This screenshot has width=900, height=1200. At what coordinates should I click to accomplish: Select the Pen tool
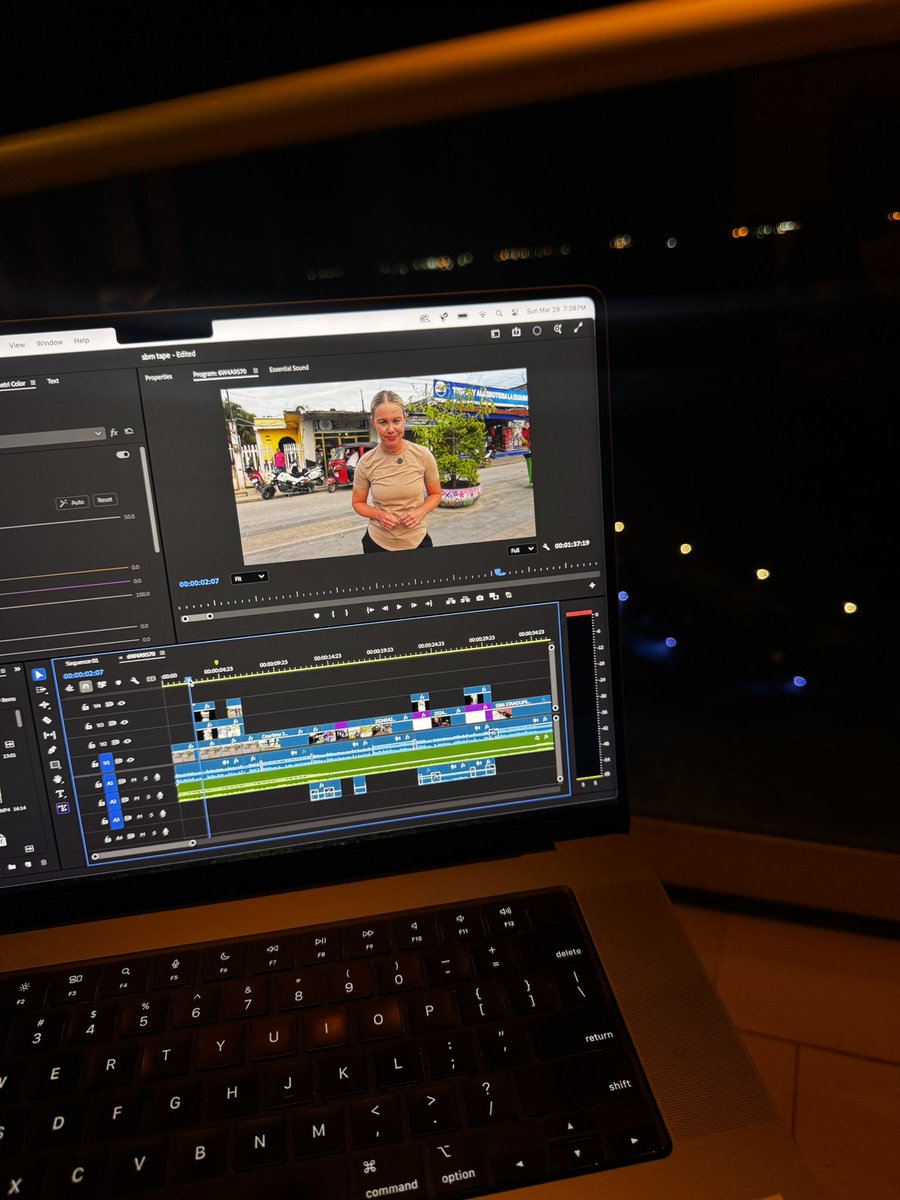(x=52, y=750)
